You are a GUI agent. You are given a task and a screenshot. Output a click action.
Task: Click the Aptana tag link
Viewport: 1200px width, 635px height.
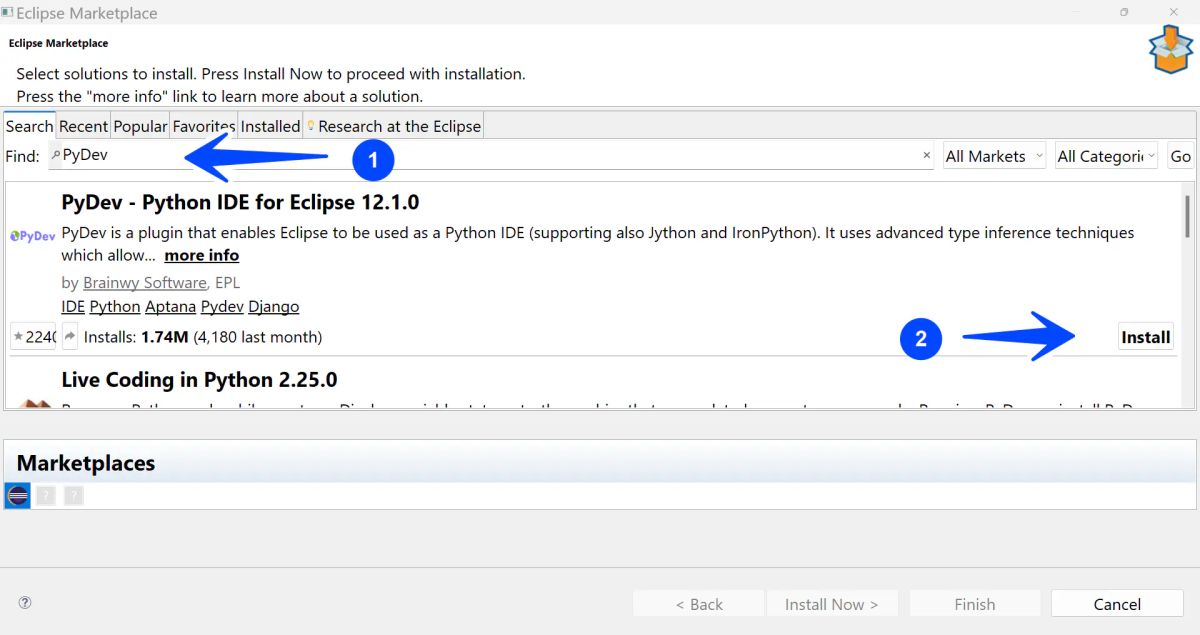[x=171, y=307]
